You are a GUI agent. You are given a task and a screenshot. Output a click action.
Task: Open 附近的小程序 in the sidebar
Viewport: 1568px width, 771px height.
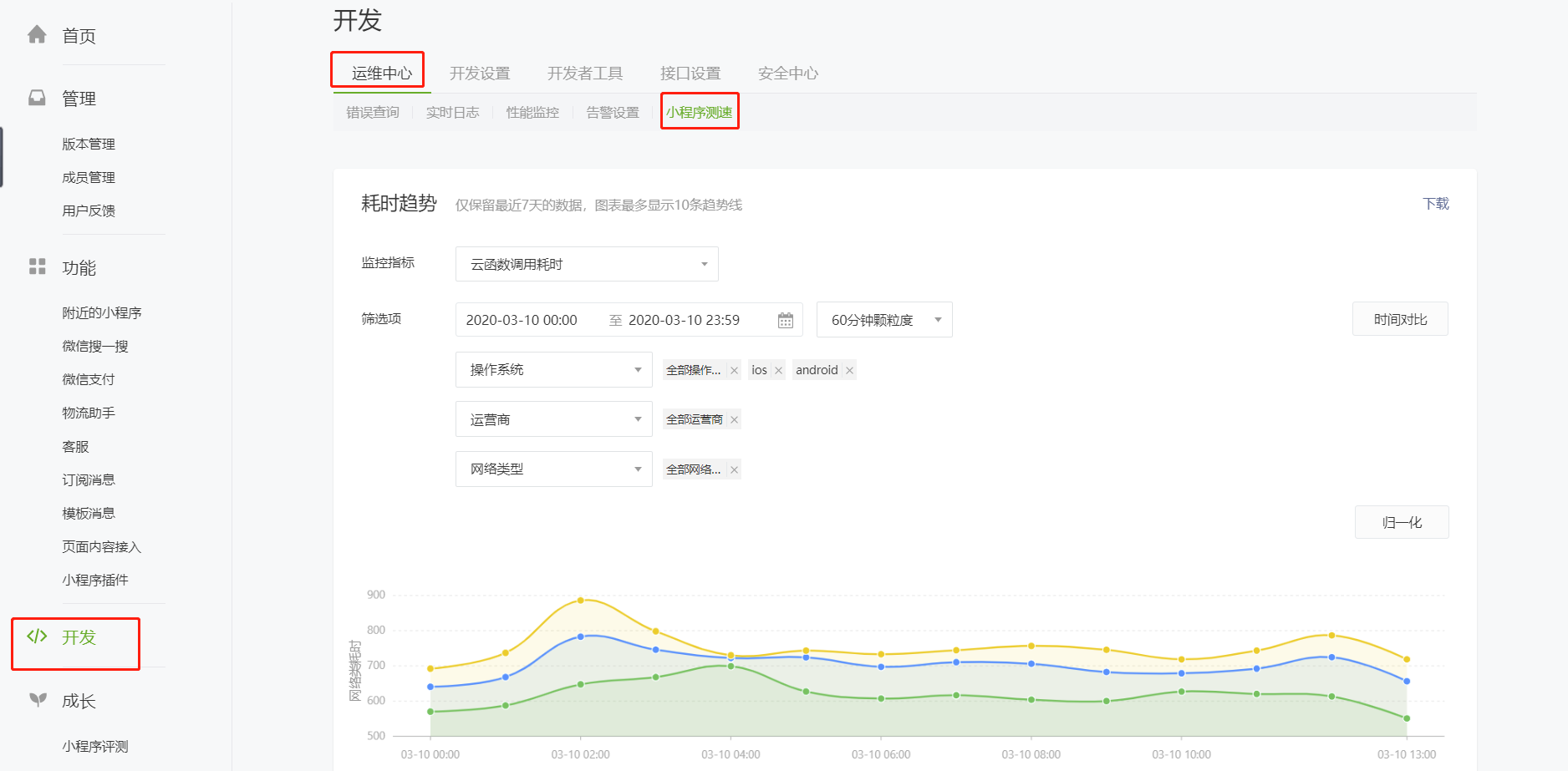(x=102, y=312)
